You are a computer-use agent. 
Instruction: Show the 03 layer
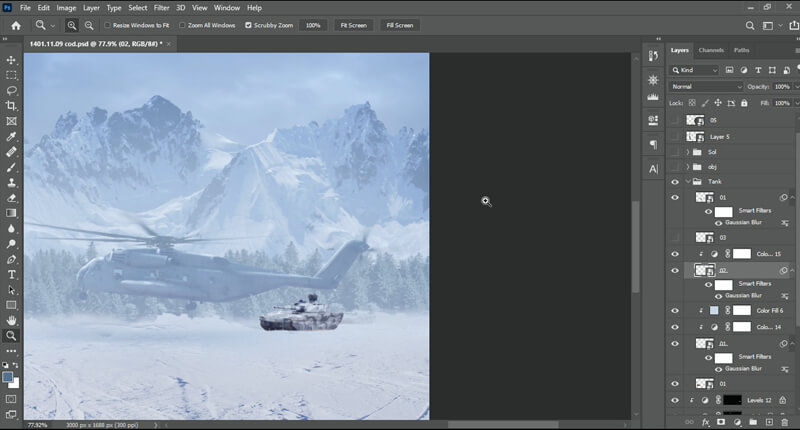coord(675,238)
